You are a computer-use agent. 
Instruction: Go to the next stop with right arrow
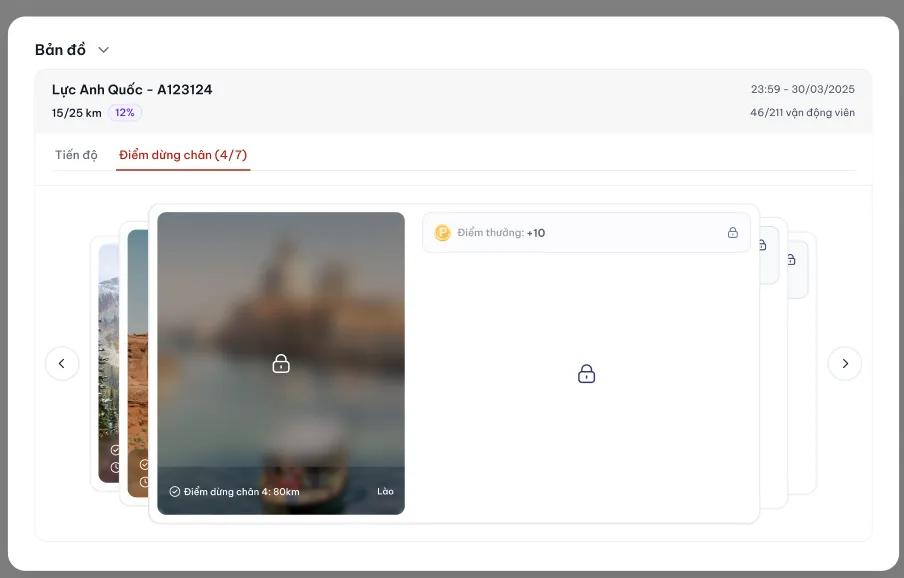click(844, 363)
